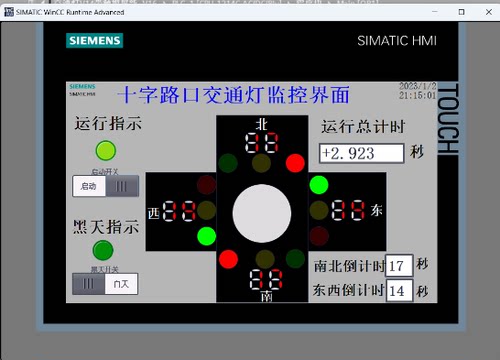Click the date and time 2023/1/2 21:15:01
500x360 pixels.
418,91
